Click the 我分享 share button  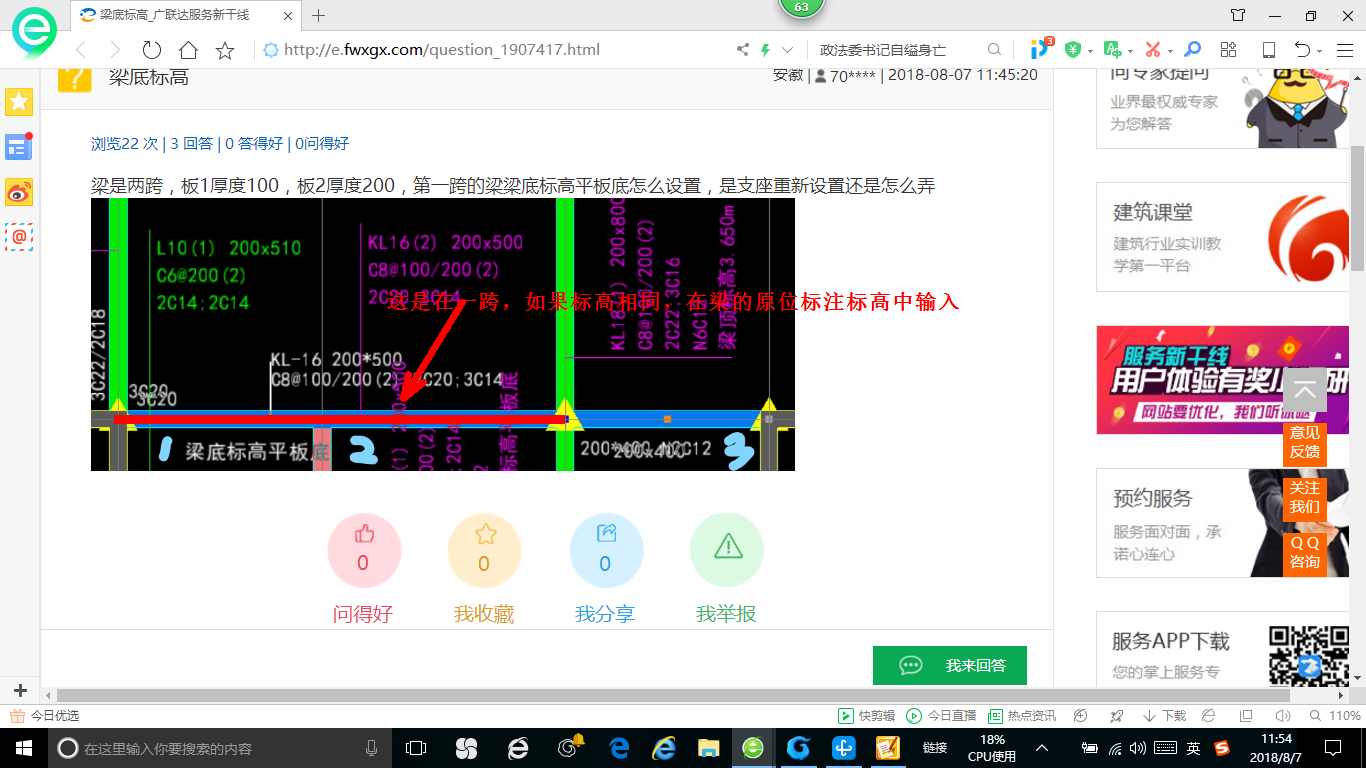pyautogui.click(x=606, y=551)
